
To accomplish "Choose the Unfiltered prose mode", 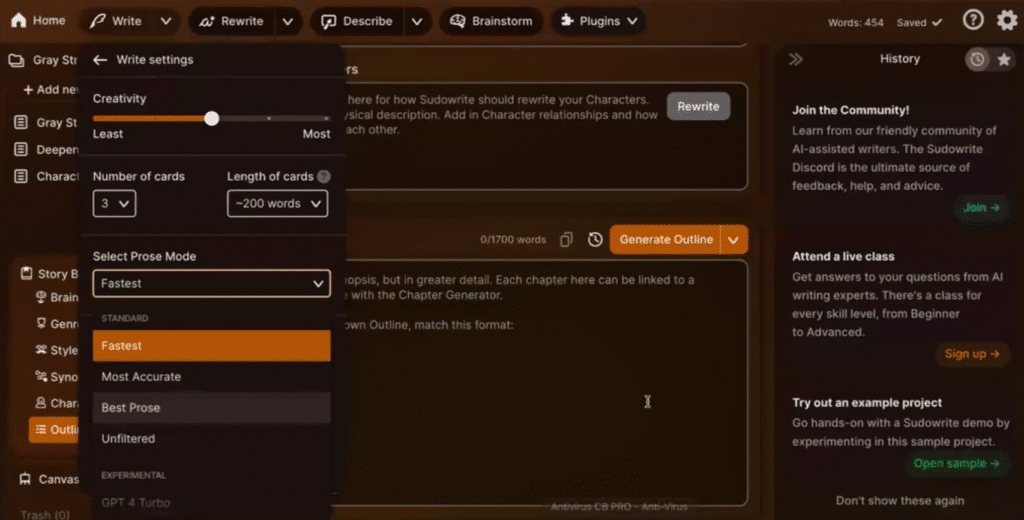I will click(x=212, y=438).
